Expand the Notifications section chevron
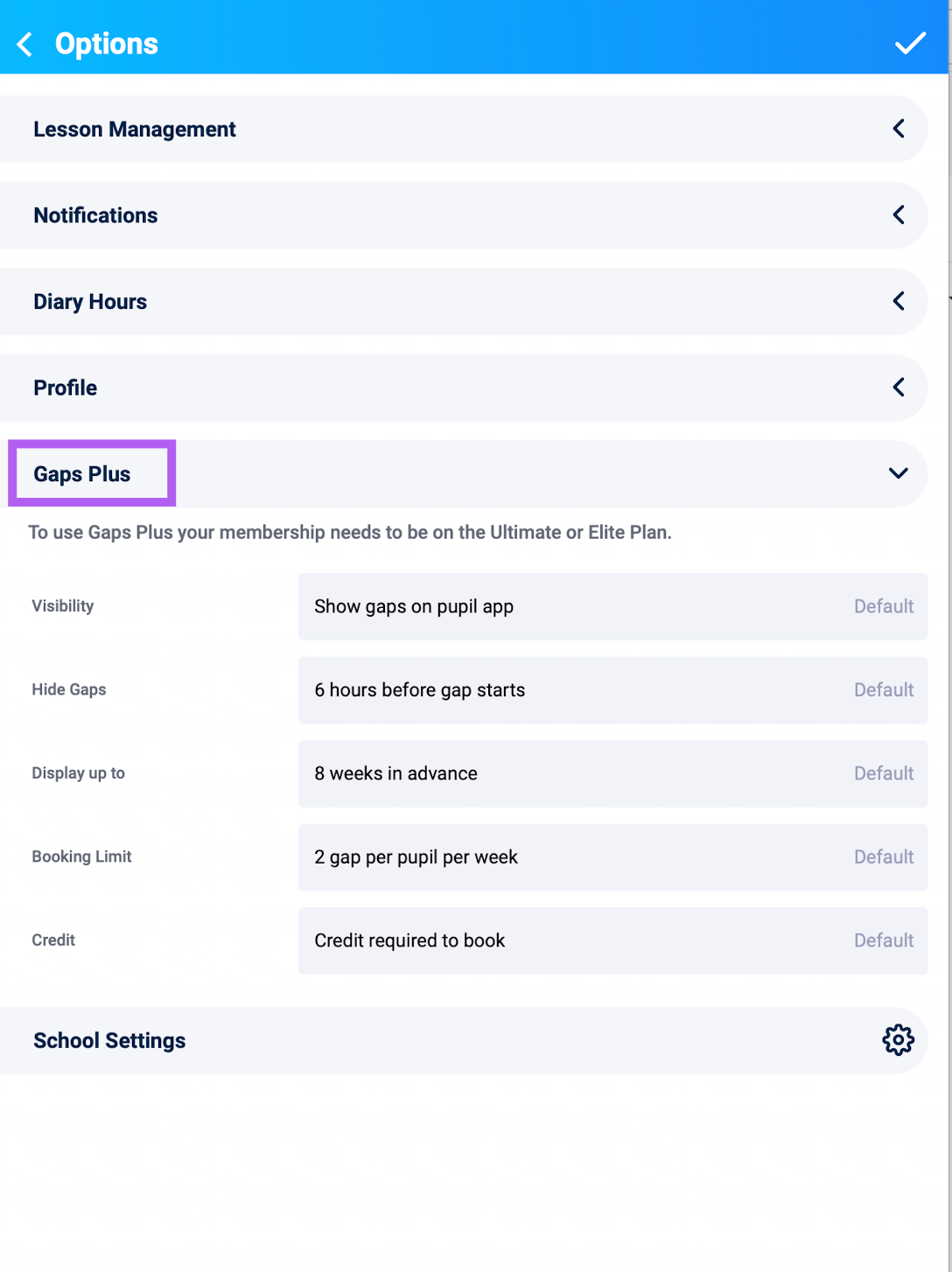This screenshot has width=952, height=1272. tap(899, 215)
